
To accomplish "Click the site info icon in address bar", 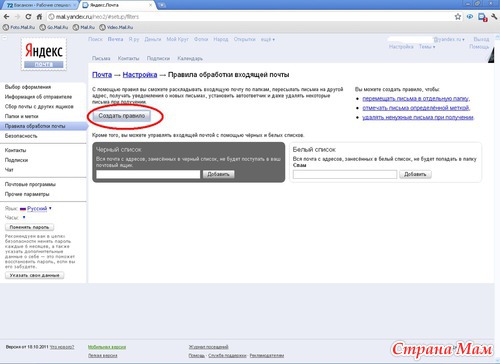I will click(x=51, y=17).
